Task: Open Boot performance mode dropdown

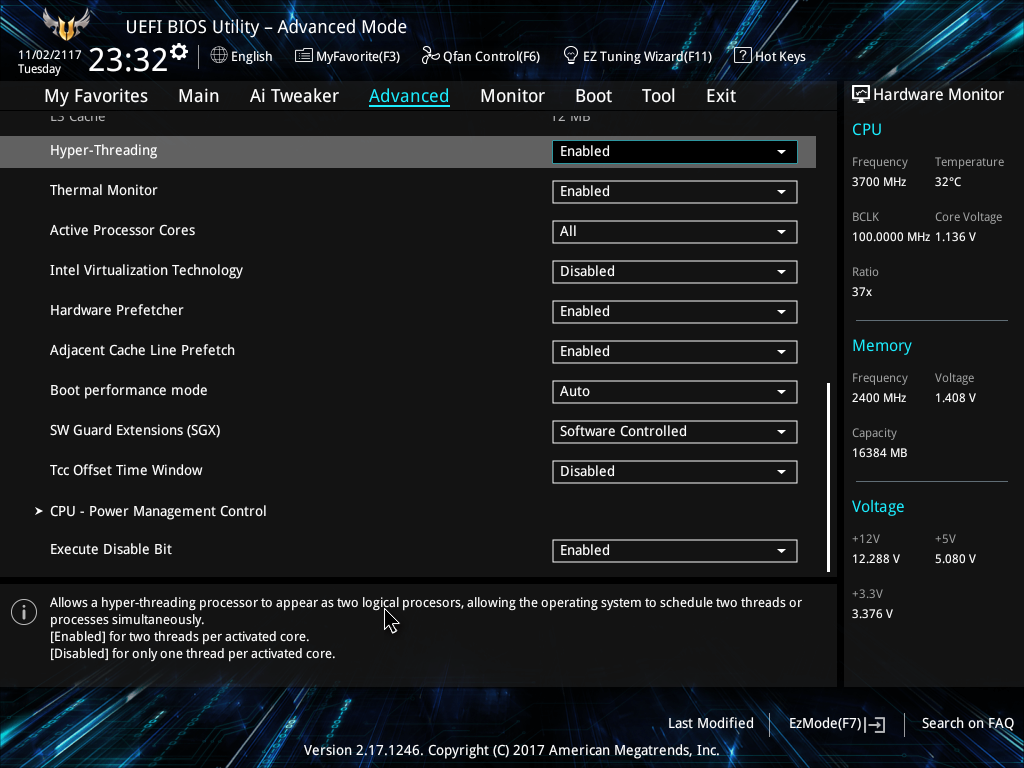Action: (x=675, y=391)
